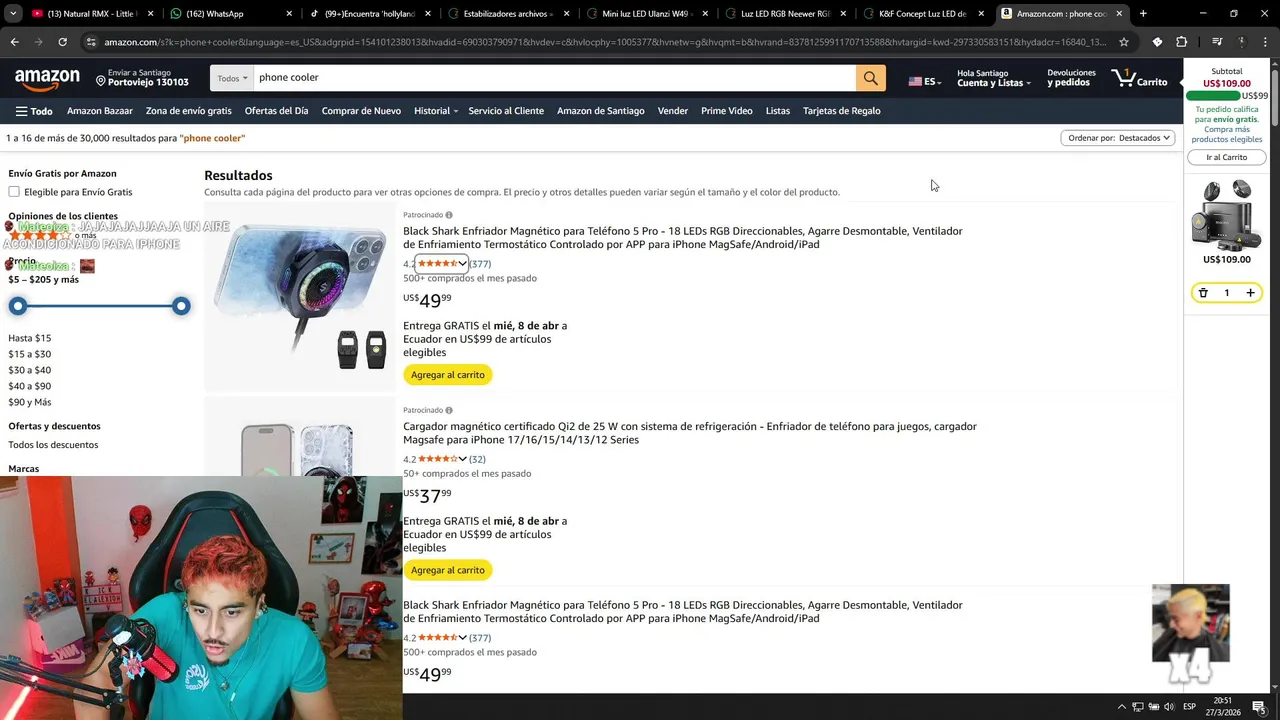Click the Amazon logo
This screenshot has height=720, width=1280.
pyautogui.click(x=47, y=79)
